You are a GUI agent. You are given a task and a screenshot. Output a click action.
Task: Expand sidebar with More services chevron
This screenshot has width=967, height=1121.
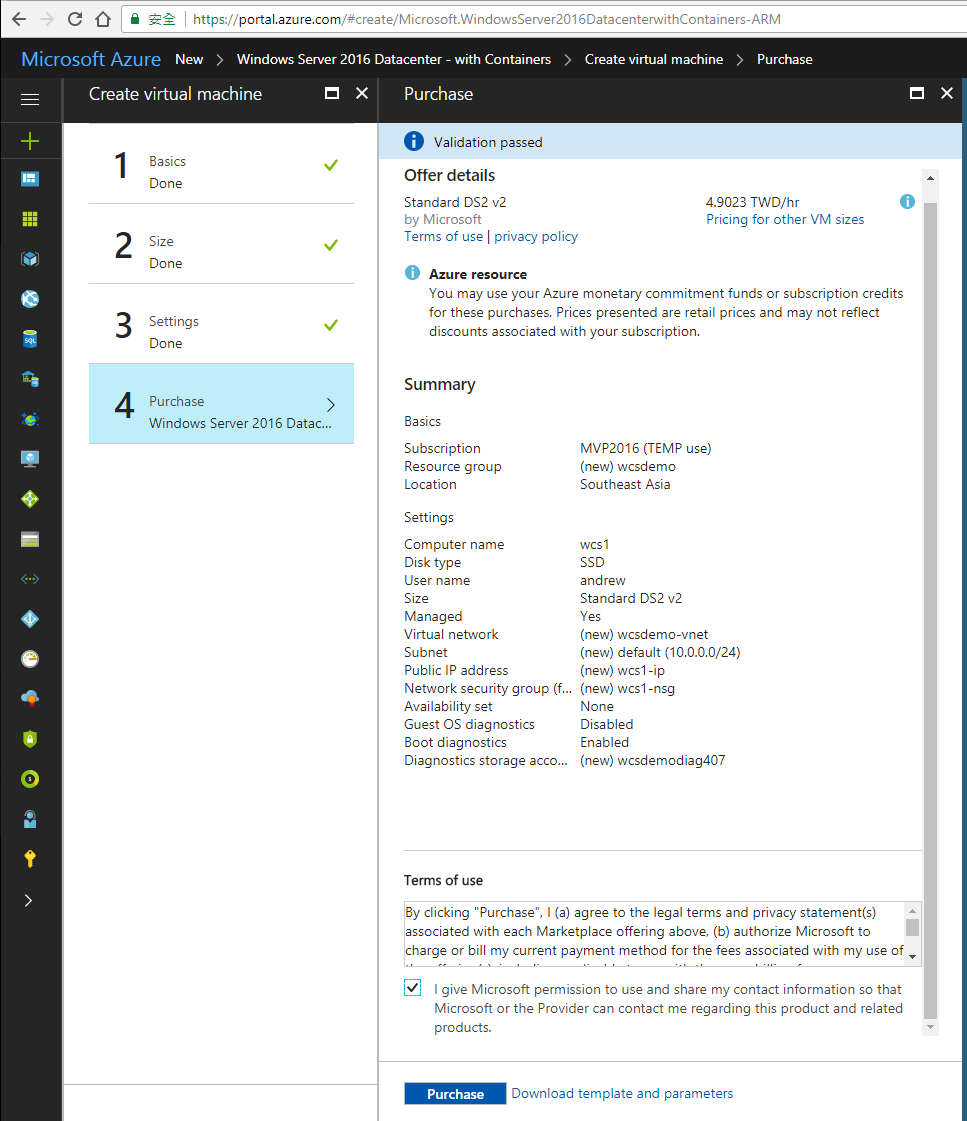(29, 900)
